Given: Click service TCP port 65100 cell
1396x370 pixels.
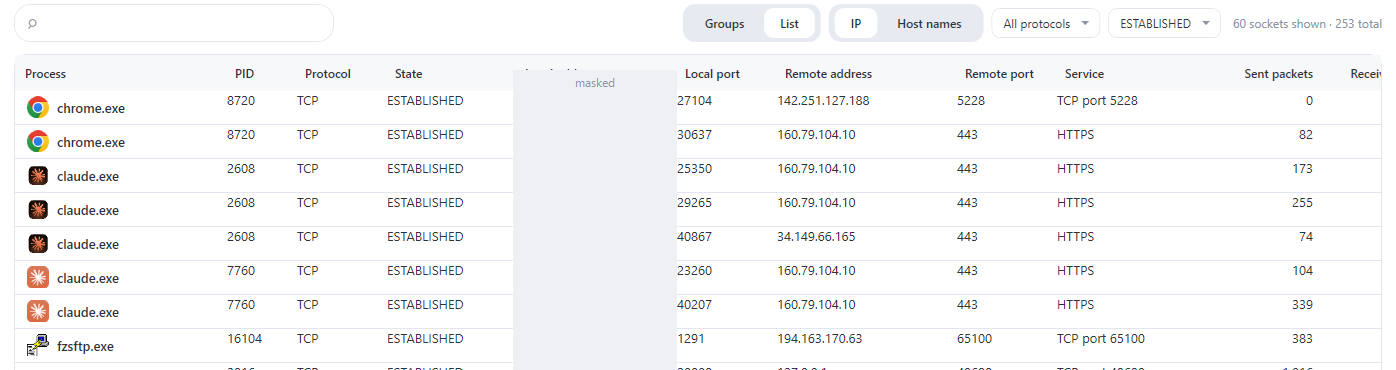Looking at the screenshot, I should coord(1101,339).
